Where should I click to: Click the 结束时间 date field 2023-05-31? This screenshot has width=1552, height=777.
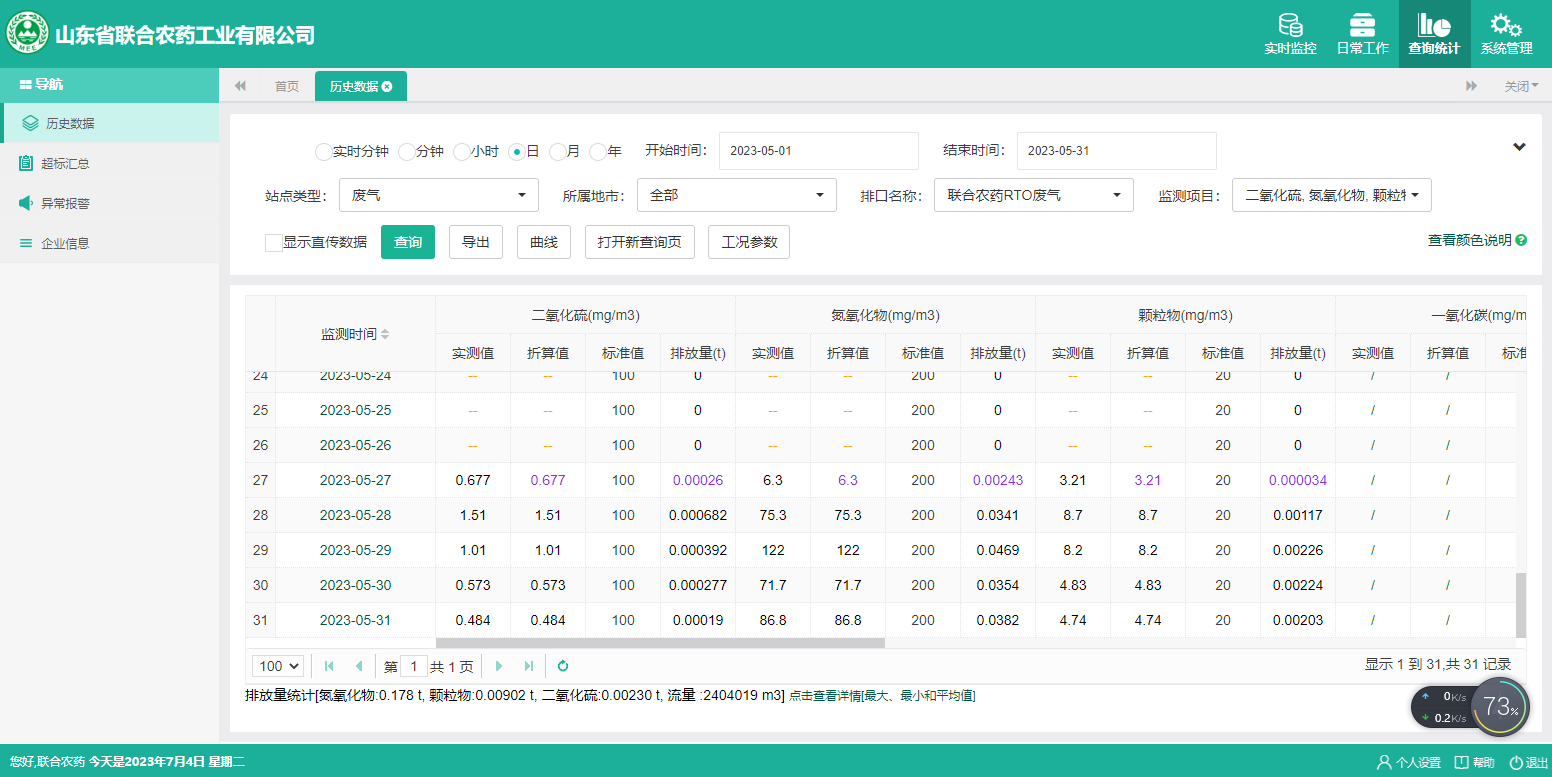pyautogui.click(x=1117, y=151)
